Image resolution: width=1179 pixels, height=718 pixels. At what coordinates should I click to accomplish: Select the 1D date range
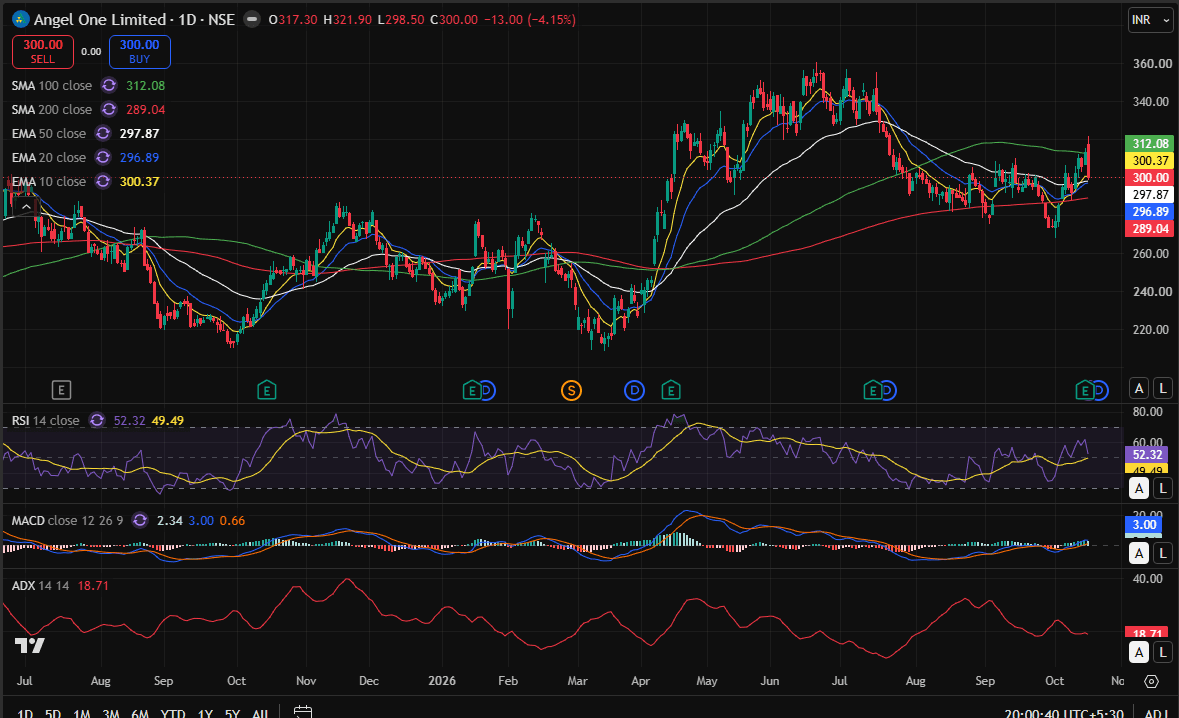point(25,713)
